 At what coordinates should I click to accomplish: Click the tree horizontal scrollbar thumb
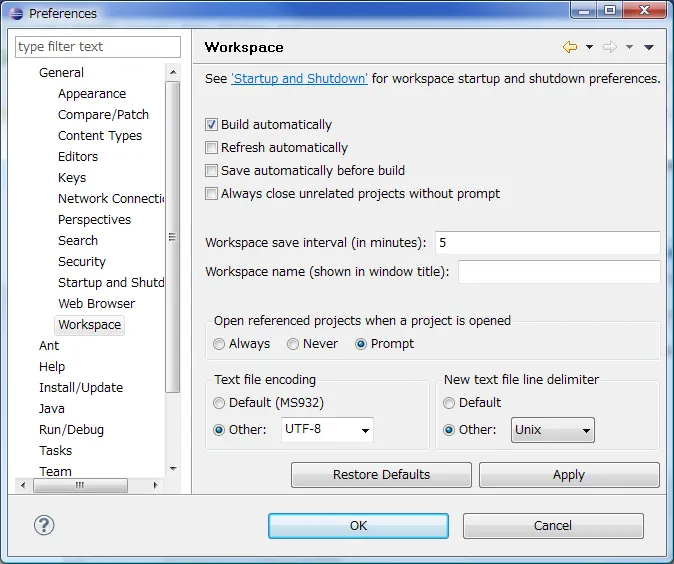pos(80,485)
